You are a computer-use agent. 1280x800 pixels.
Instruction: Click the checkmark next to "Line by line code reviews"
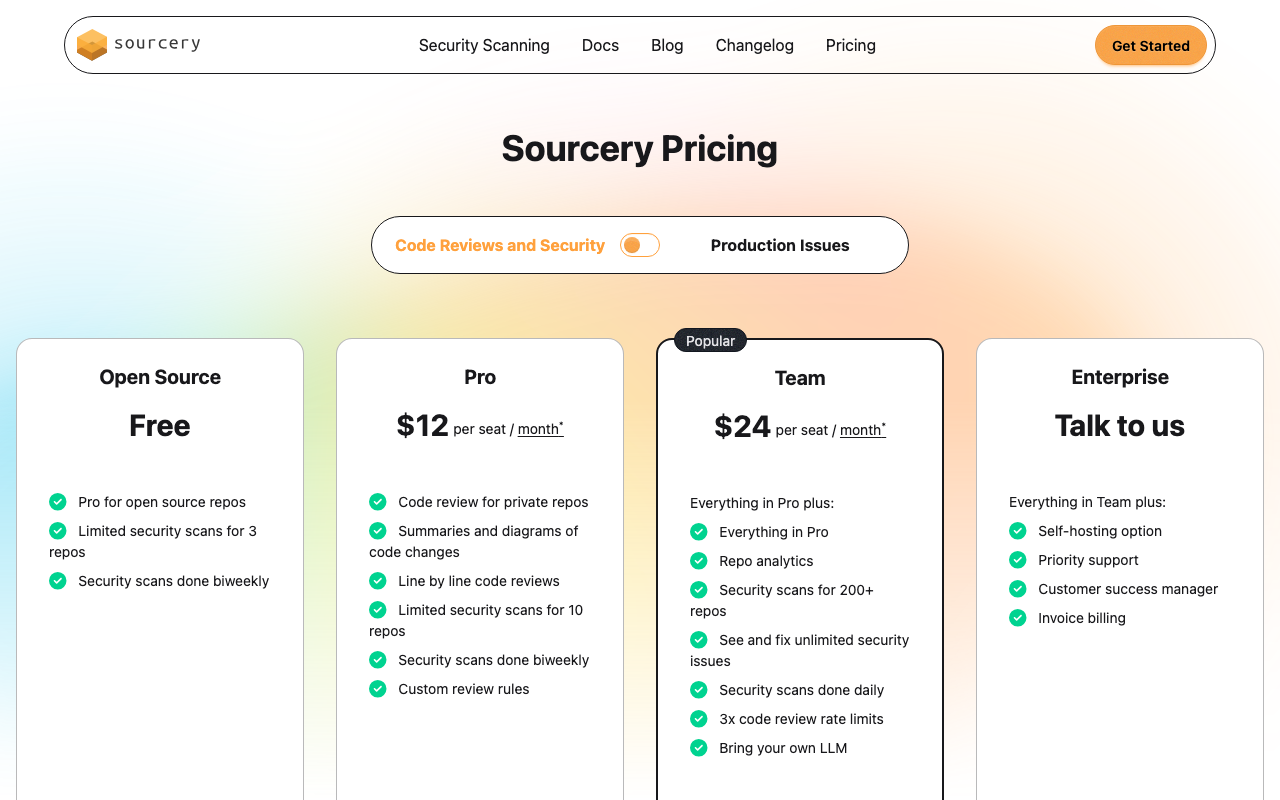pyautogui.click(x=377, y=581)
